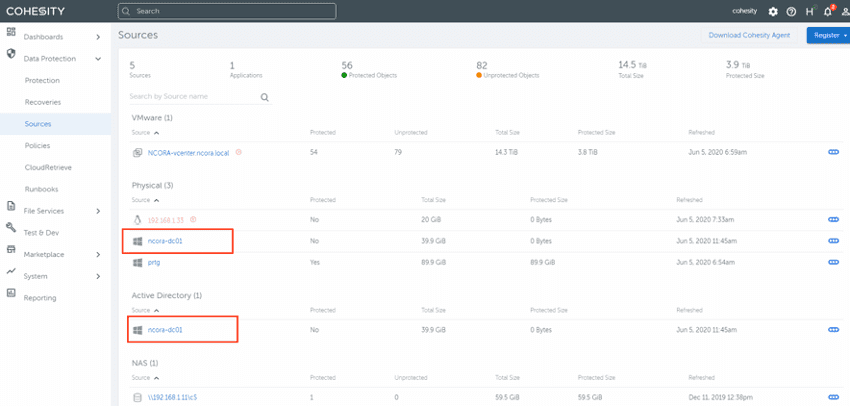Click the 82 Unprotected Objects summary

tap(507, 70)
